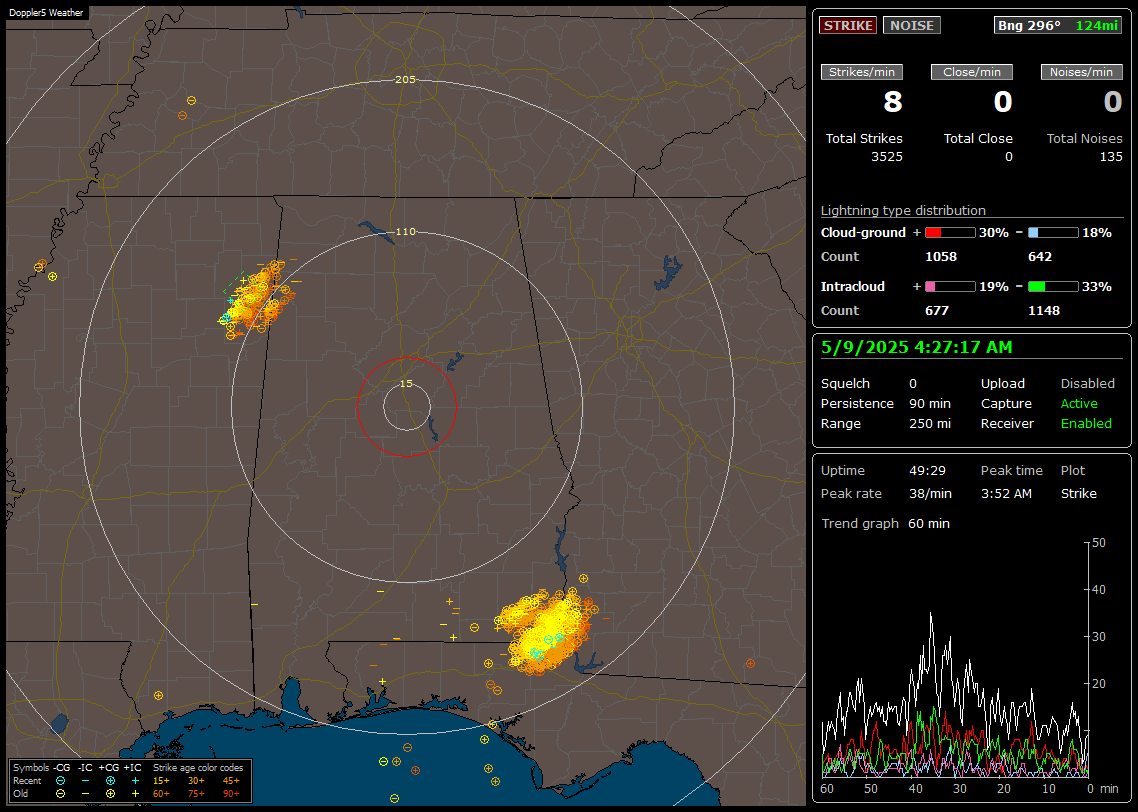This screenshot has height=812, width=1138.
Task: Click the Intracloud count 1148
Action: point(1044,311)
